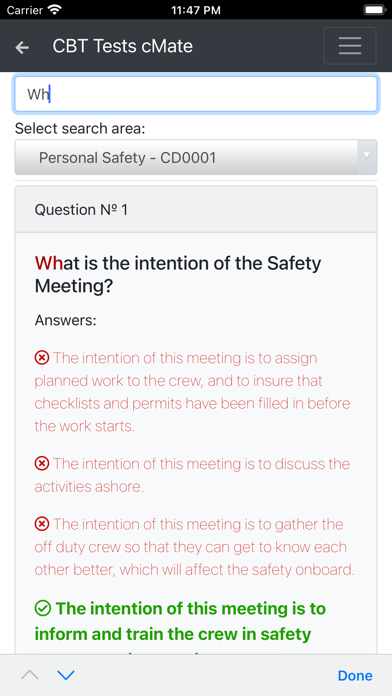The width and height of the screenshot is (392, 696).
Task: Tap the CBT Tests cMate title
Action: coord(123,46)
